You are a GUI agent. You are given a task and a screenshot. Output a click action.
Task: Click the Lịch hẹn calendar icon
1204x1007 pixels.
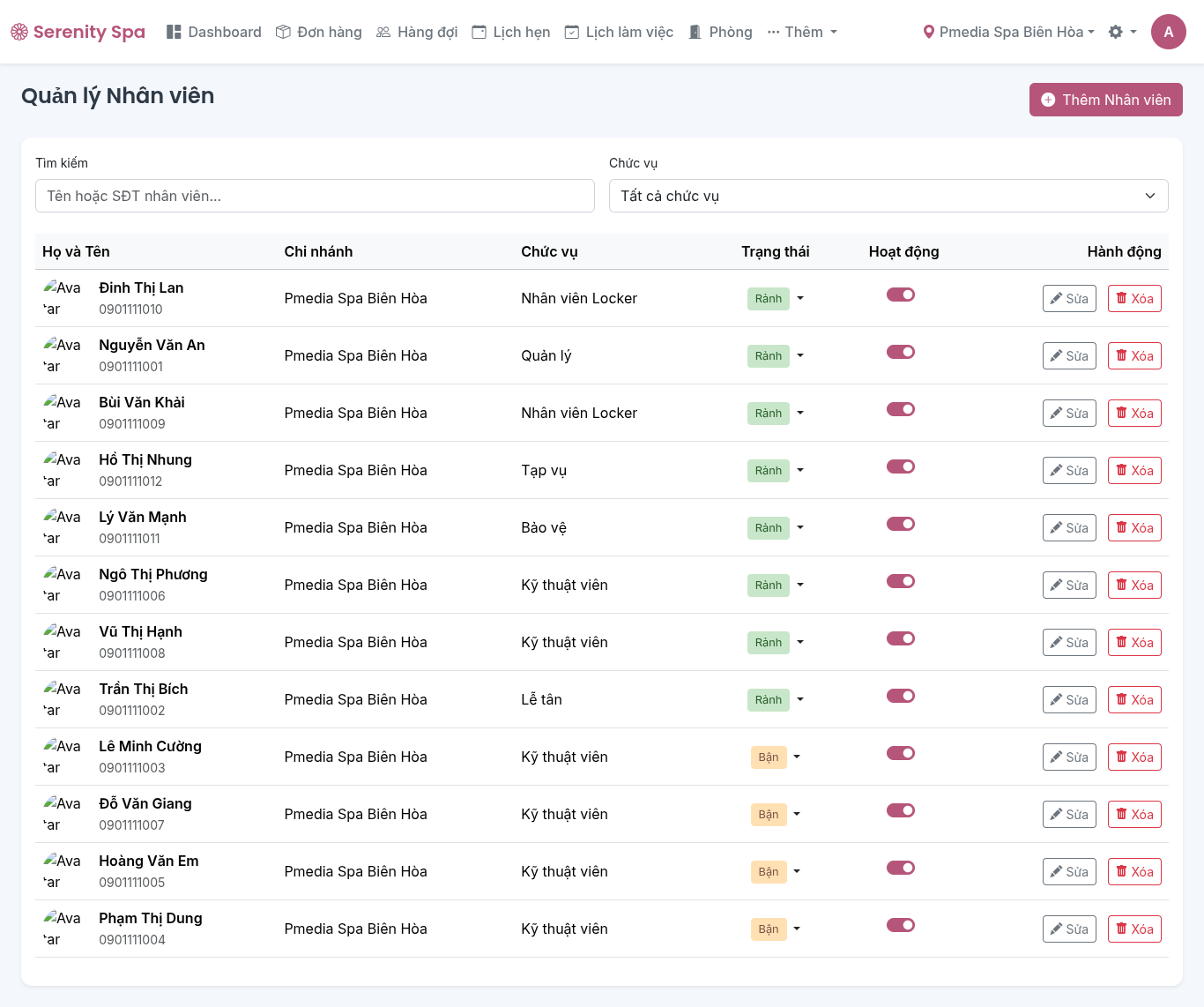pos(479,33)
